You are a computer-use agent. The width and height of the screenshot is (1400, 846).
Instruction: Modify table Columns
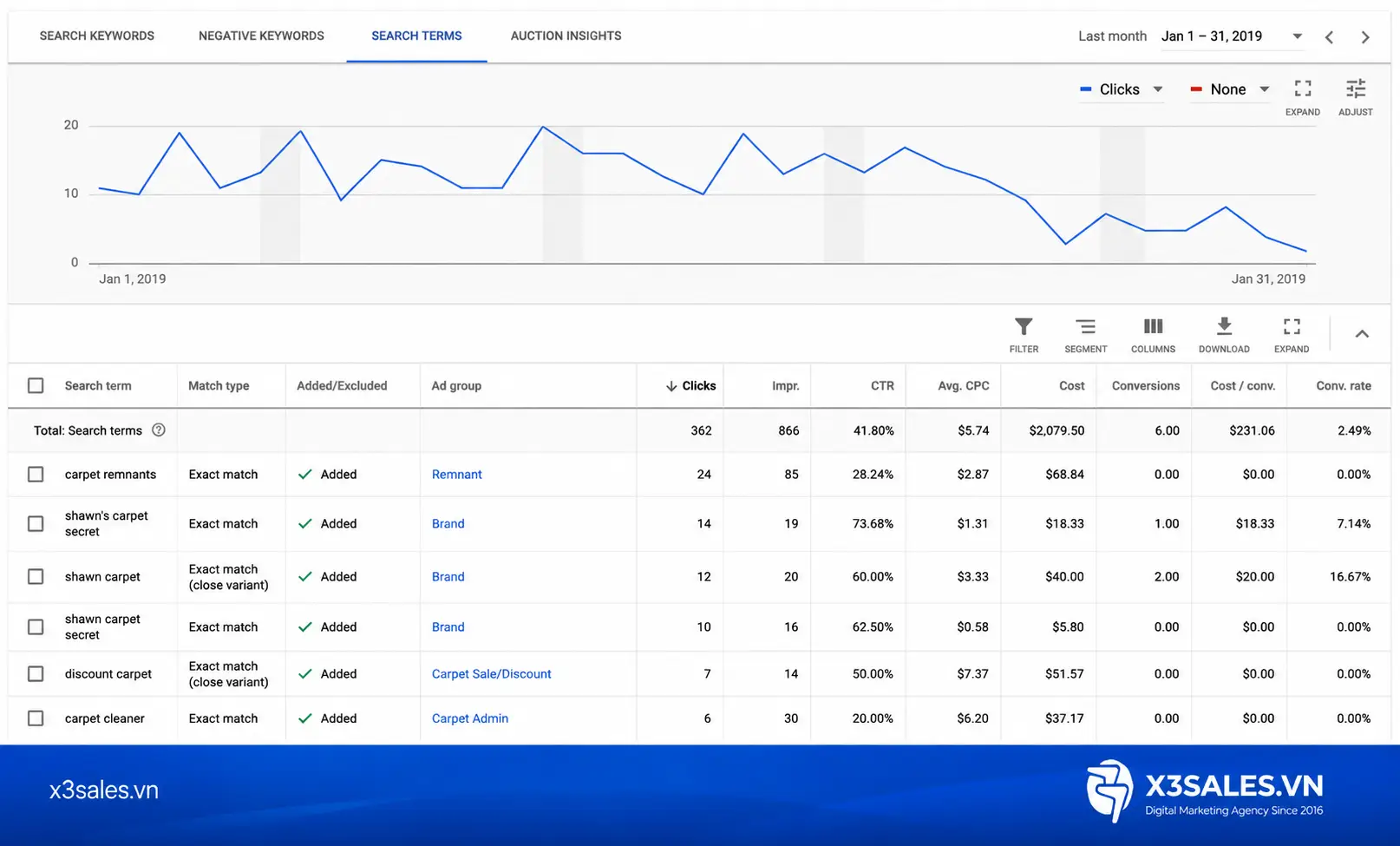(1153, 335)
